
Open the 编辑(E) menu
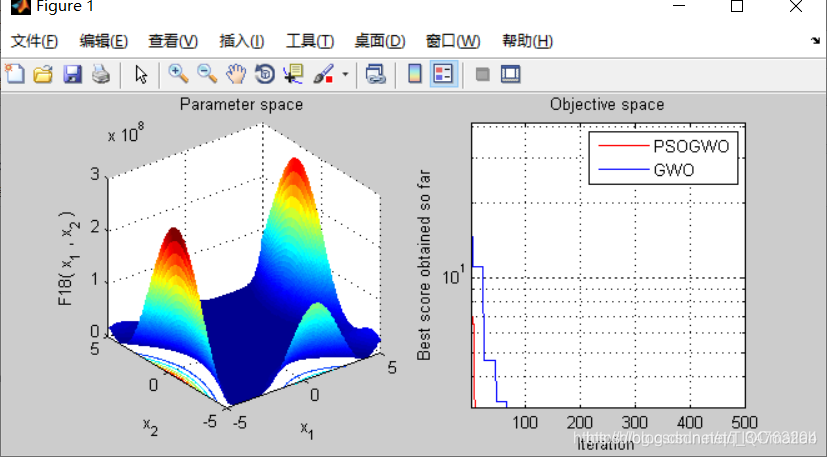coord(103,41)
